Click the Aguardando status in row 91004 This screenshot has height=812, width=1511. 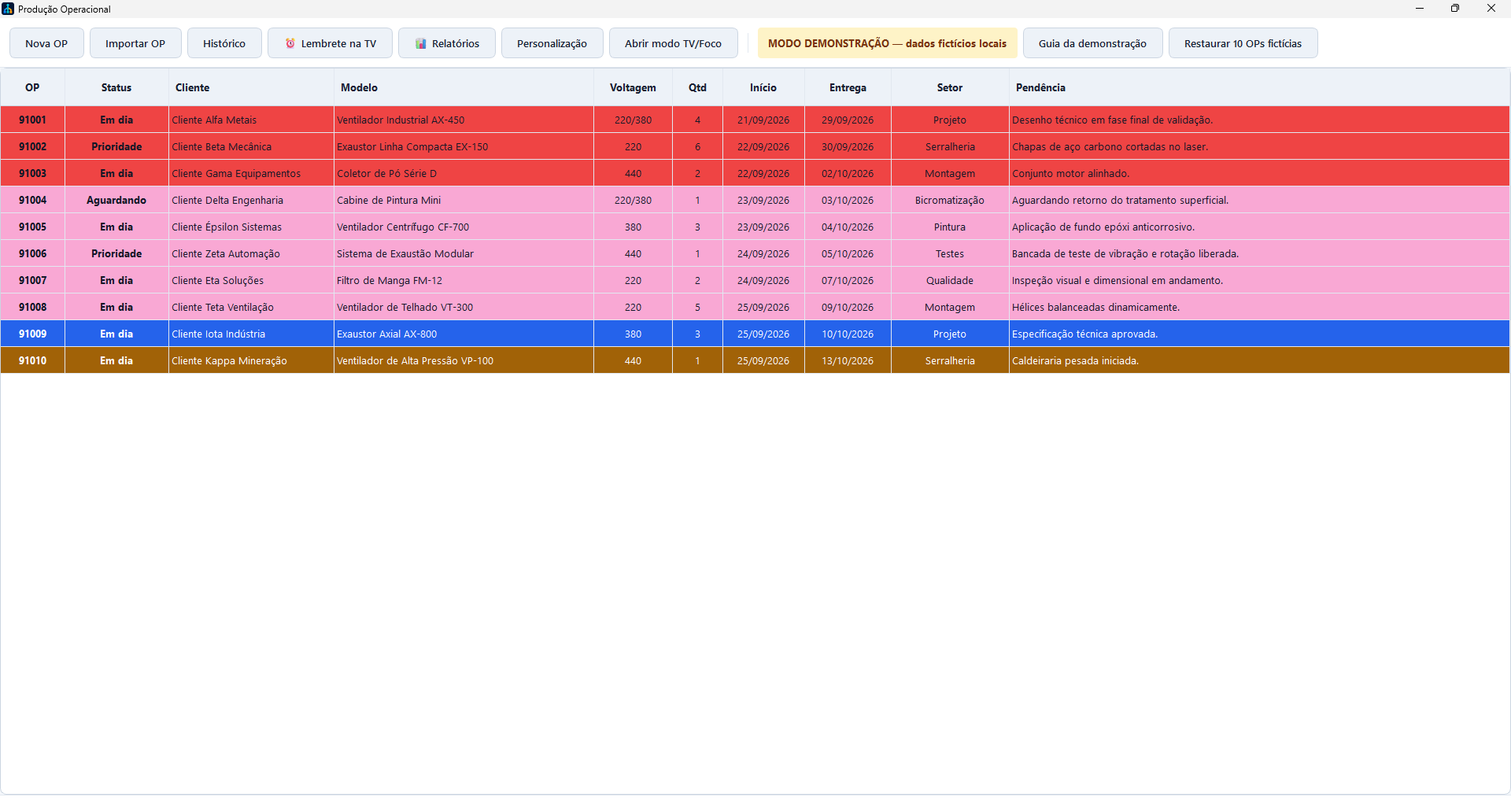(x=116, y=200)
